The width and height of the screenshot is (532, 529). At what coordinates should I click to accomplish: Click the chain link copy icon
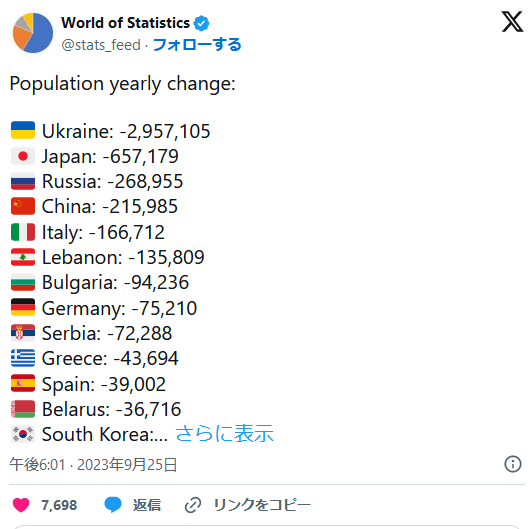pos(193,505)
